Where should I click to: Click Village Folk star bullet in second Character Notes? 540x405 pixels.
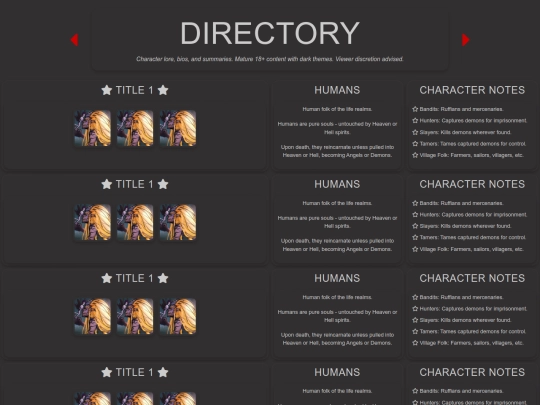click(415, 249)
